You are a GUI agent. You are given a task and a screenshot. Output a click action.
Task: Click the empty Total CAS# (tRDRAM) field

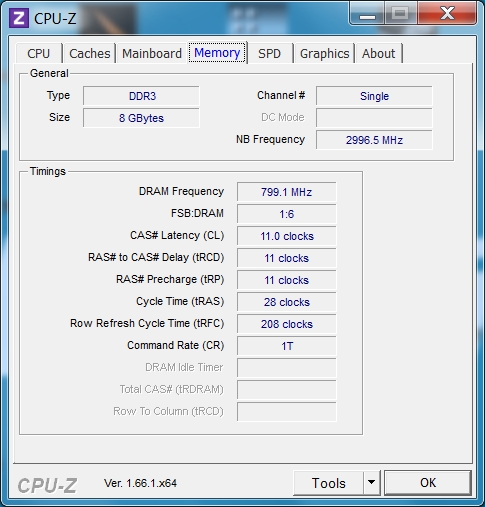(x=287, y=390)
